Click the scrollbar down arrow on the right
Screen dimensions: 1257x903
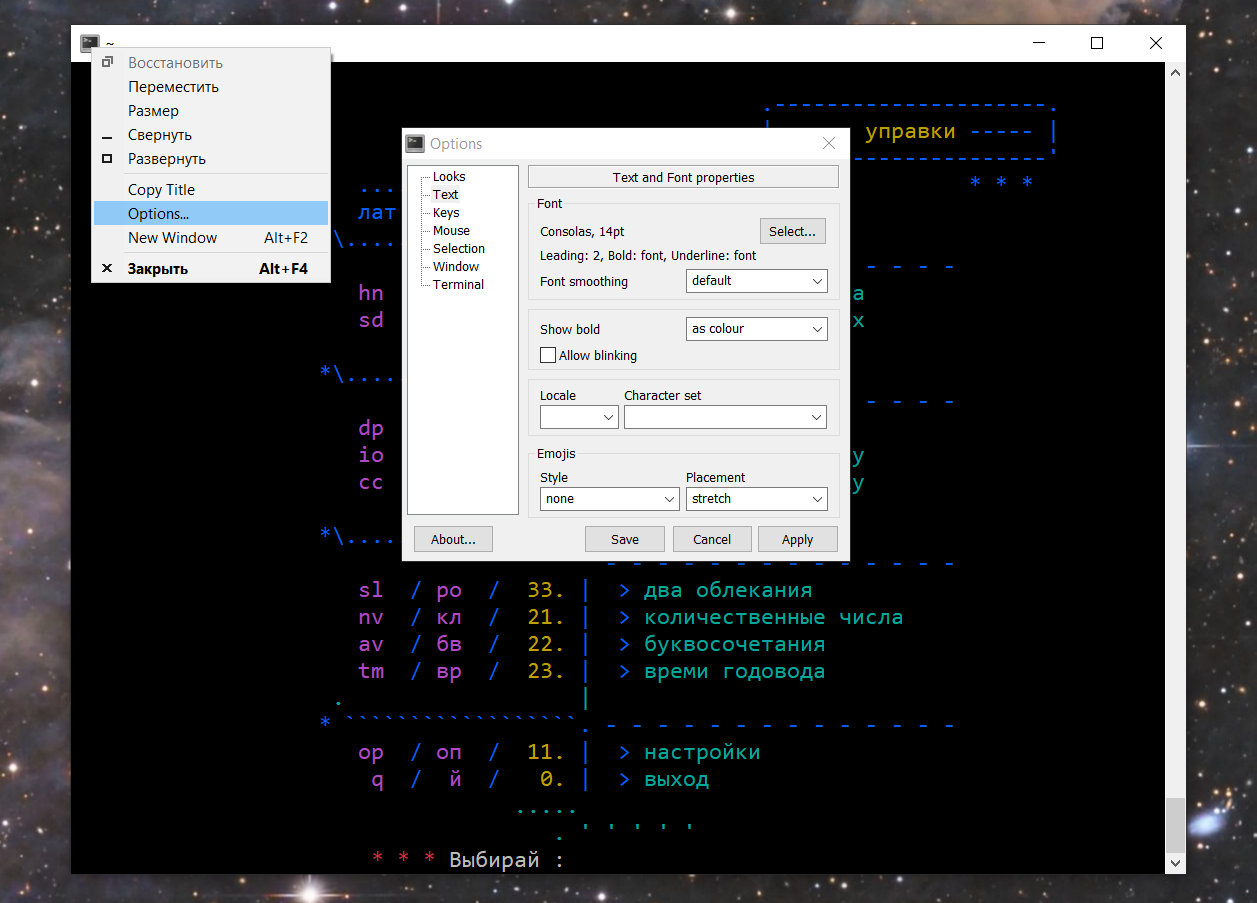point(1175,861)
